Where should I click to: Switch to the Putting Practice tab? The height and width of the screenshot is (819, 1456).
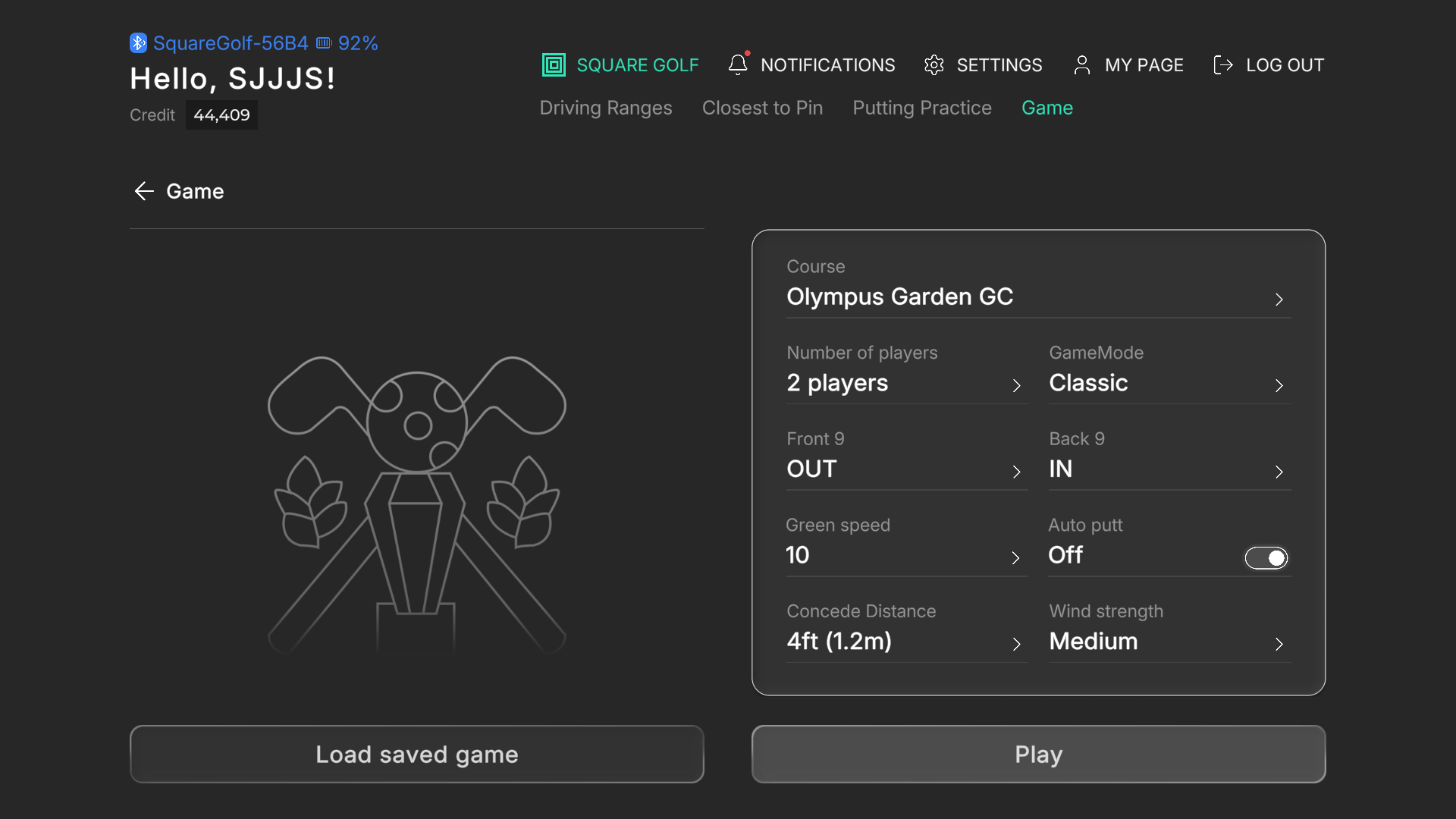[922, 108]
